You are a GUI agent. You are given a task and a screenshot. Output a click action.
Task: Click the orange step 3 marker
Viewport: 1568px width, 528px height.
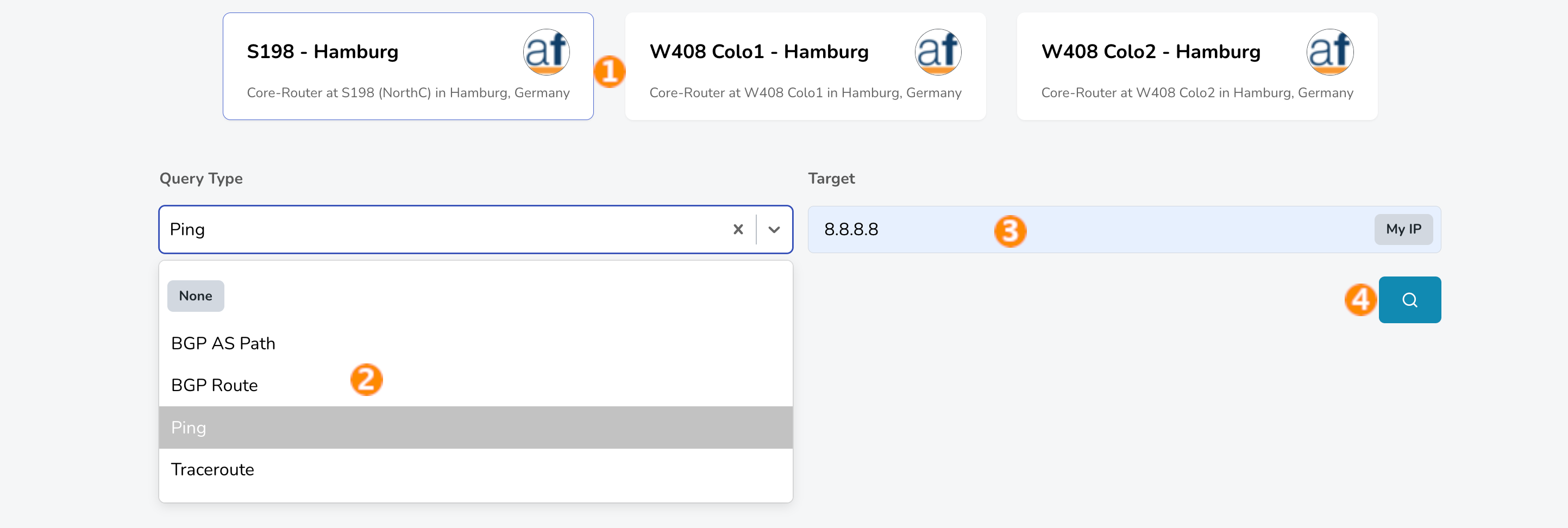pyautogui.click(x=1010, y=231)
